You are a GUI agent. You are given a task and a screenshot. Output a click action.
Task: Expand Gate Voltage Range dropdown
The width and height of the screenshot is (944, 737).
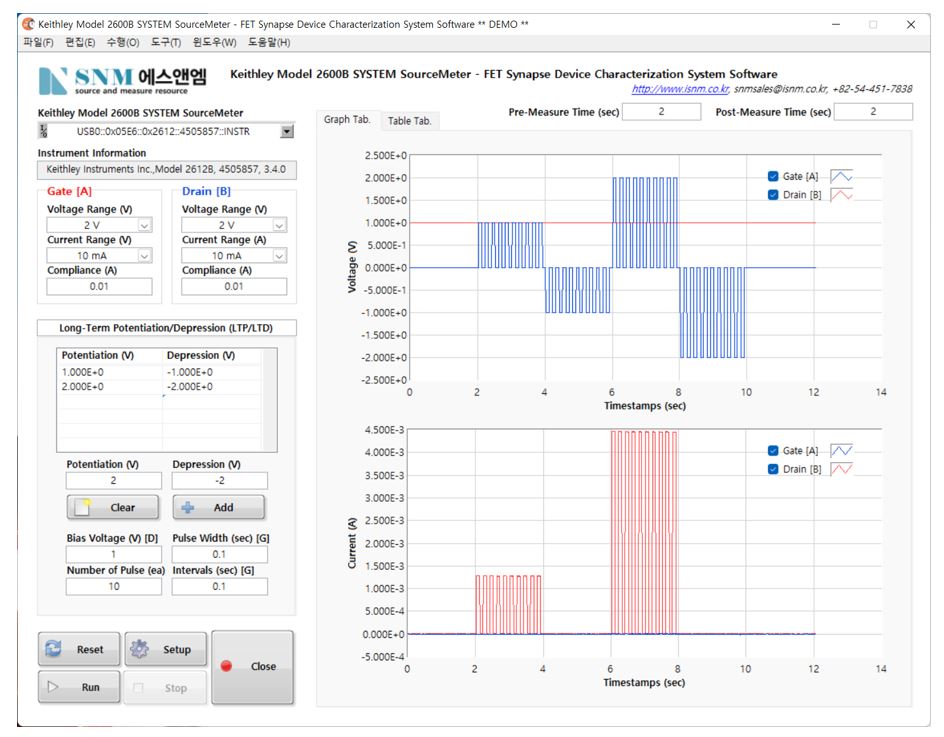tap(145, 226)
